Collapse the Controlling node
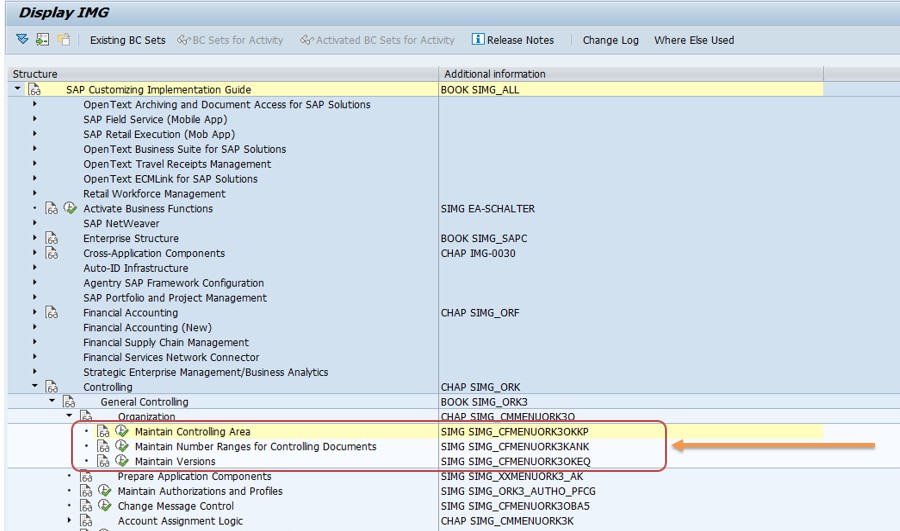Screen dimensions: 900x531 tap(35, 386)
